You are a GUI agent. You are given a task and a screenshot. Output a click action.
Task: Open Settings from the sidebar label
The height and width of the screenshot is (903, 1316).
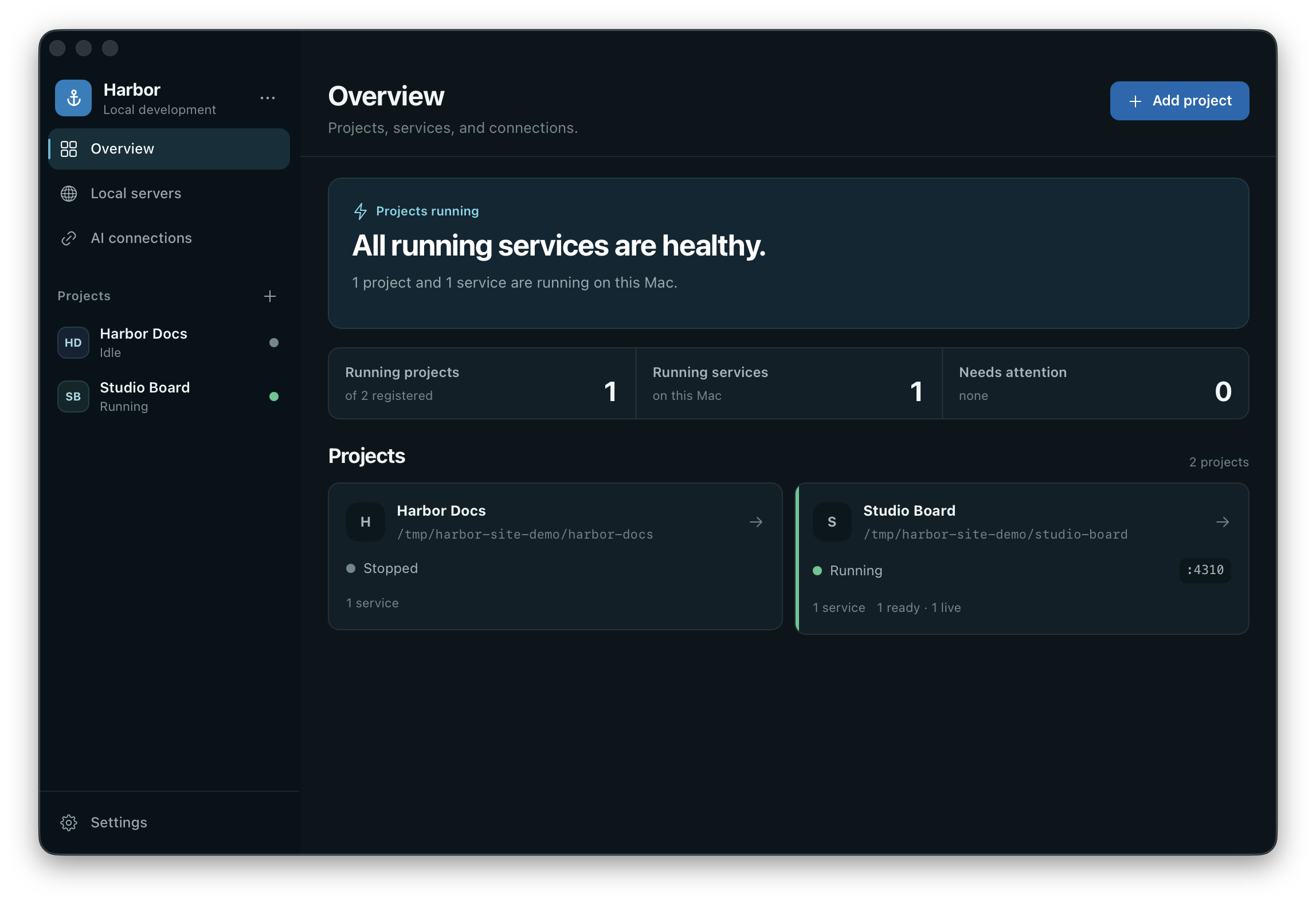click(119, 823)
